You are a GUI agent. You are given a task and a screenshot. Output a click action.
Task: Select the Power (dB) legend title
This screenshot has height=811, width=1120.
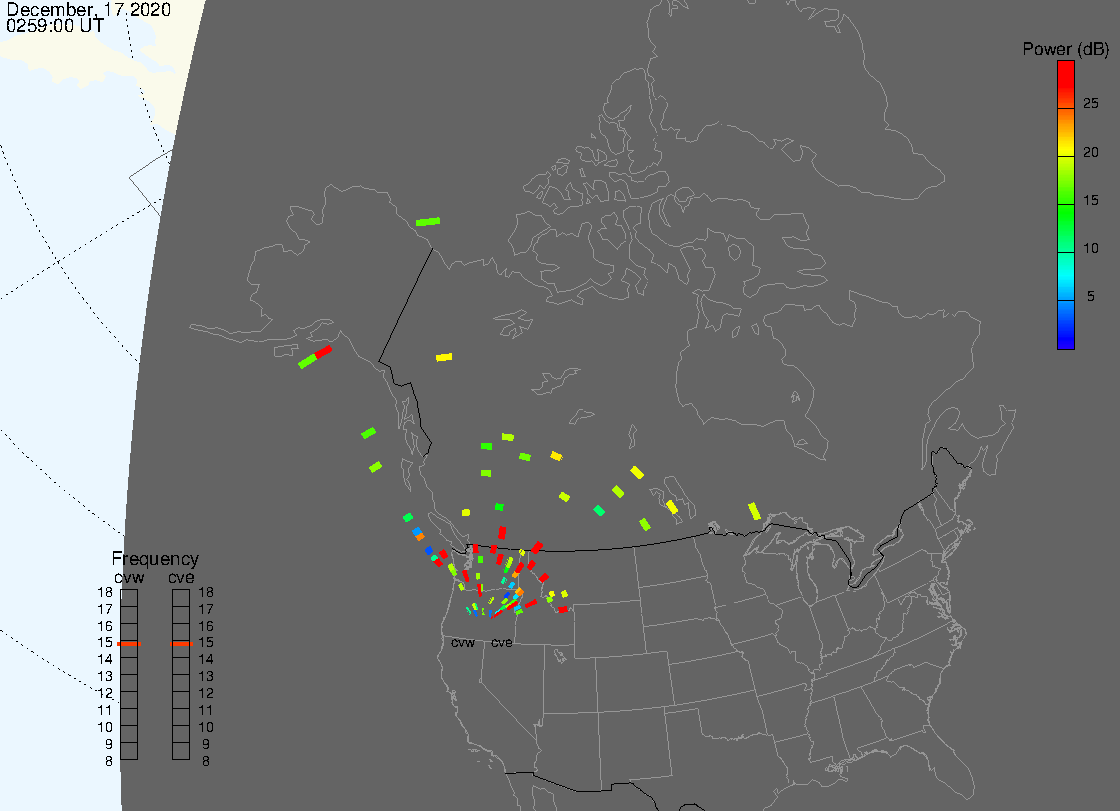(x=1066, y=49)
